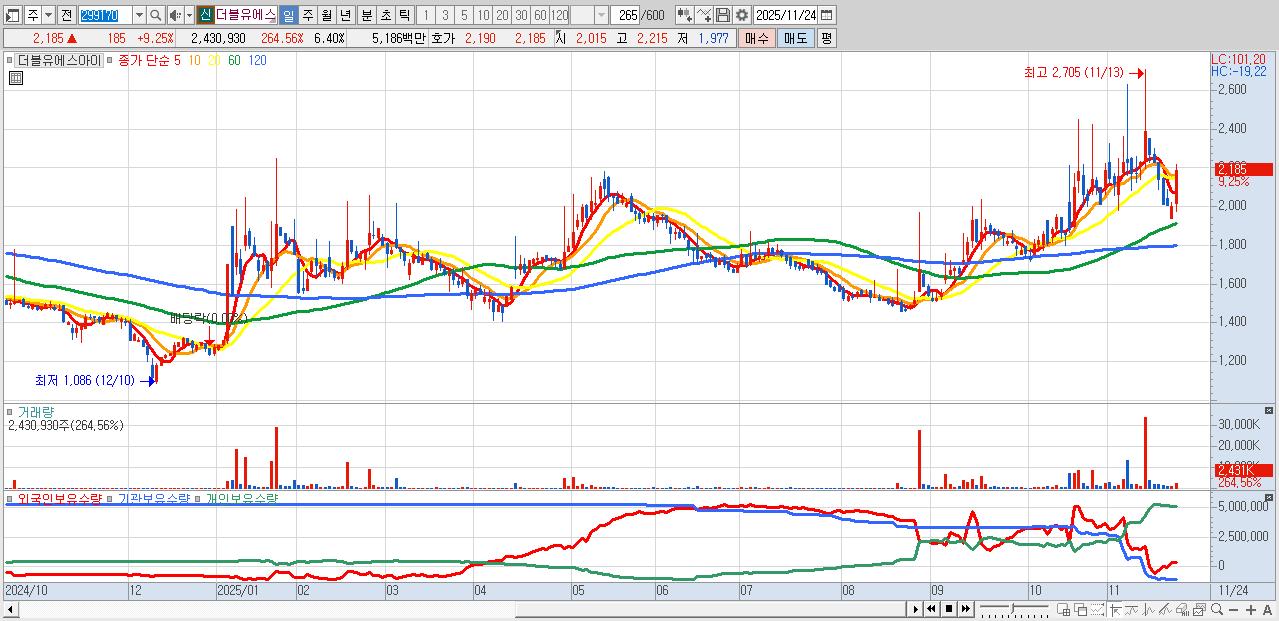Select the 3 interval button
Image resolution: width=1279 pixels, height=621 pixels.
pyautogui.click(x=444, y=15)
